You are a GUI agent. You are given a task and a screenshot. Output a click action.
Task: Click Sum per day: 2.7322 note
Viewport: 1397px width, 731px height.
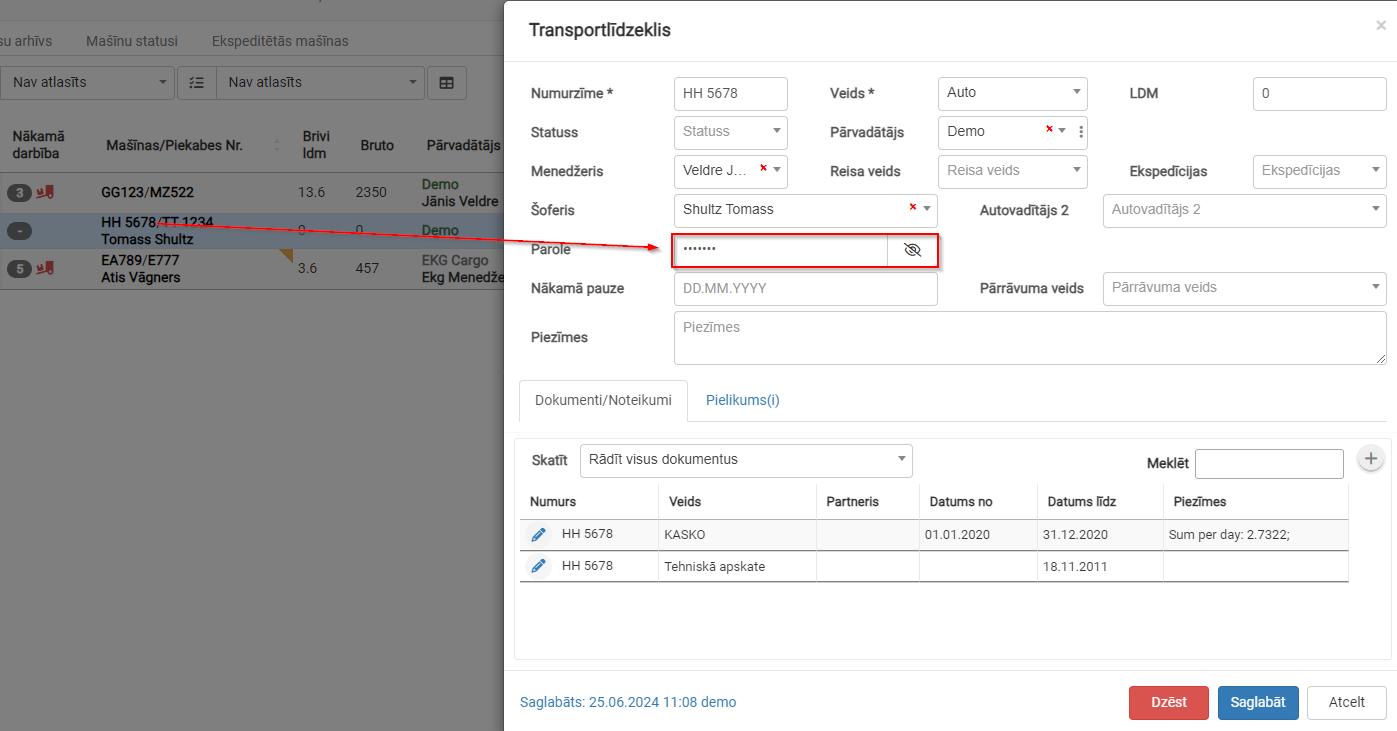[1228, 534]
